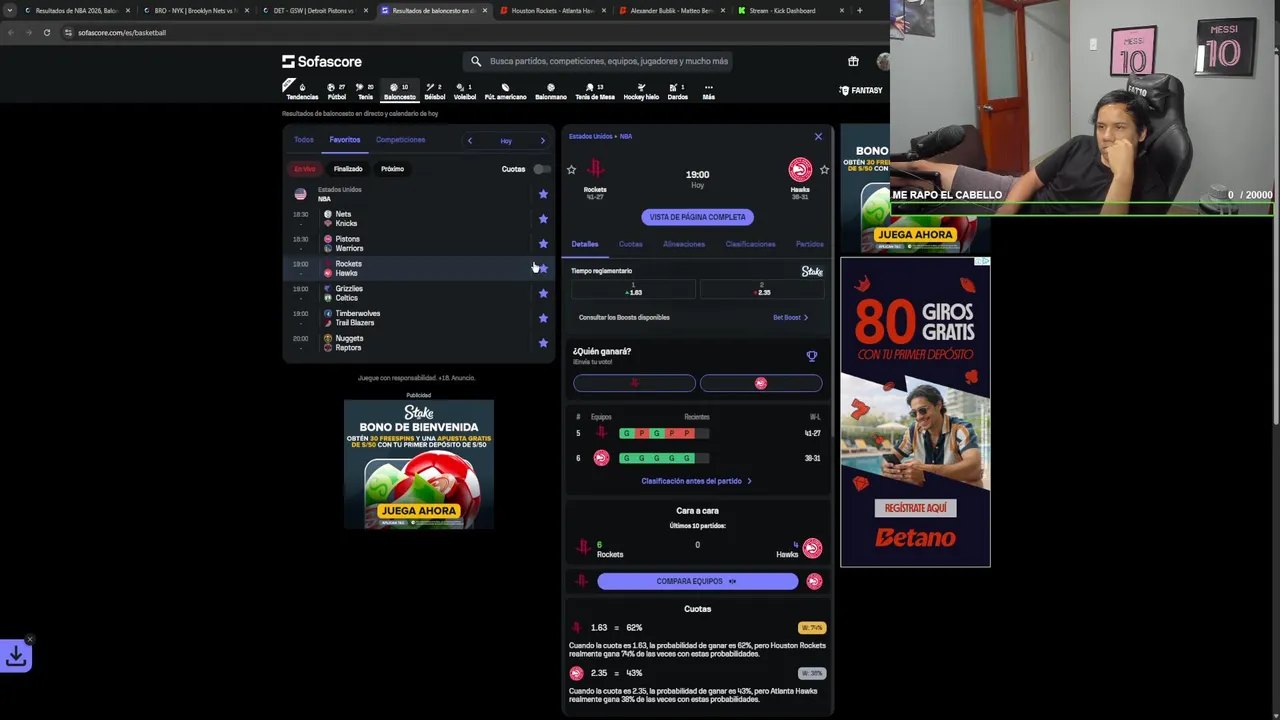Viewport: 1280px width, 720px height.
Task: Favorite the Hawks team in match header
Action: pyautogui.click(x=824, y=170)
